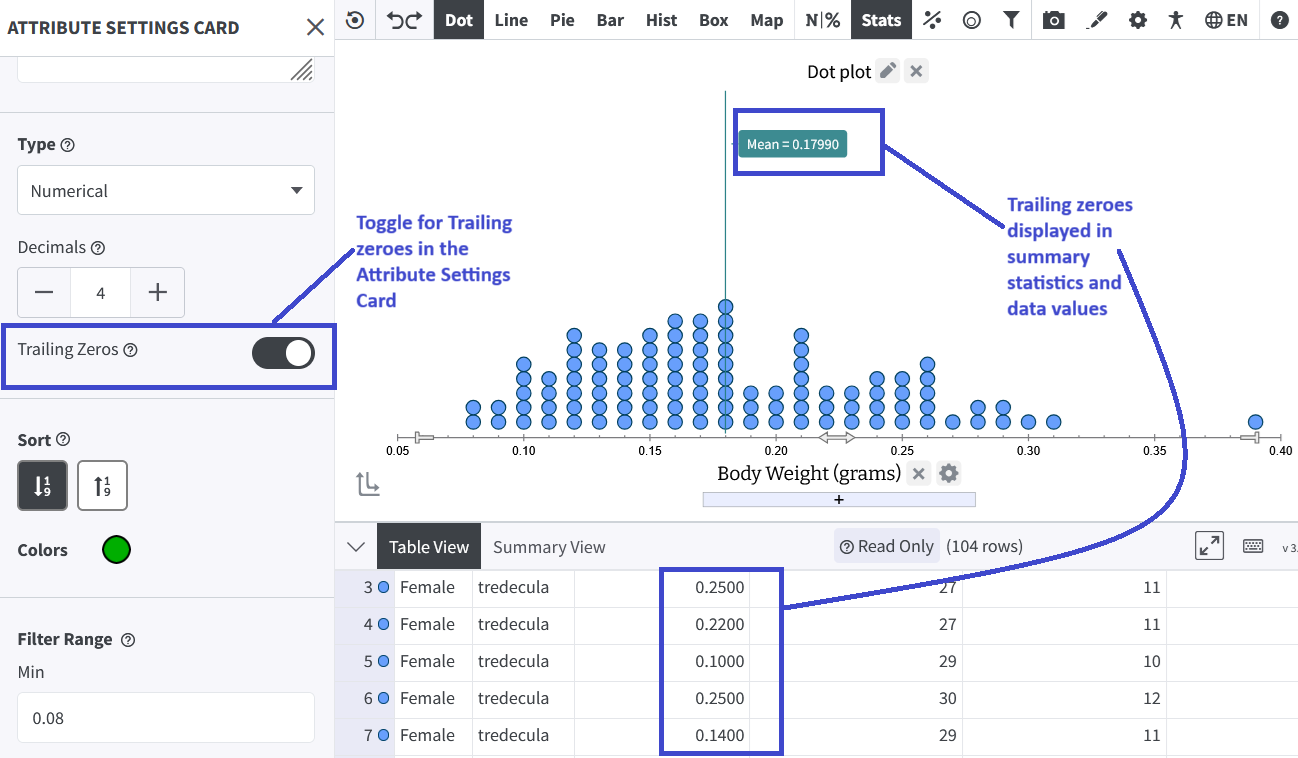Remove the Dot plot title with x
Screen dimensions: 1298x758
tap(916, 71)
